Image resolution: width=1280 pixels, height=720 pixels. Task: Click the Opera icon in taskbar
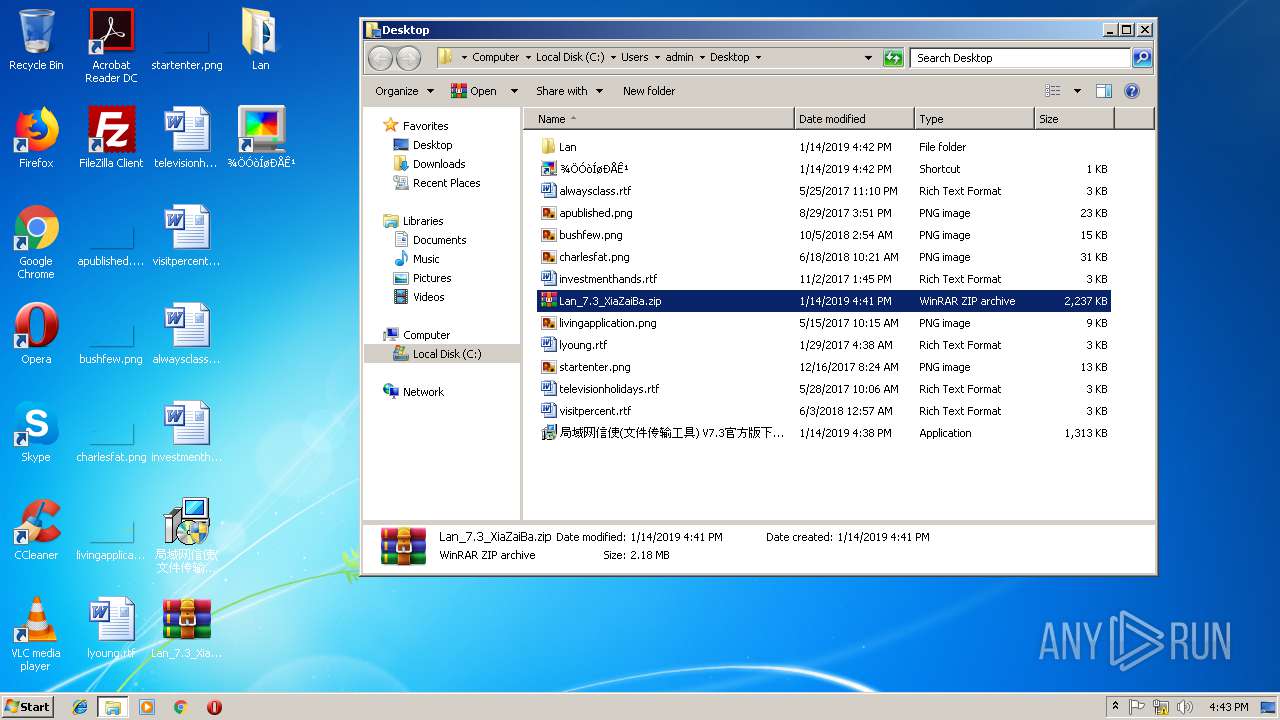click(x=214, y=707)
